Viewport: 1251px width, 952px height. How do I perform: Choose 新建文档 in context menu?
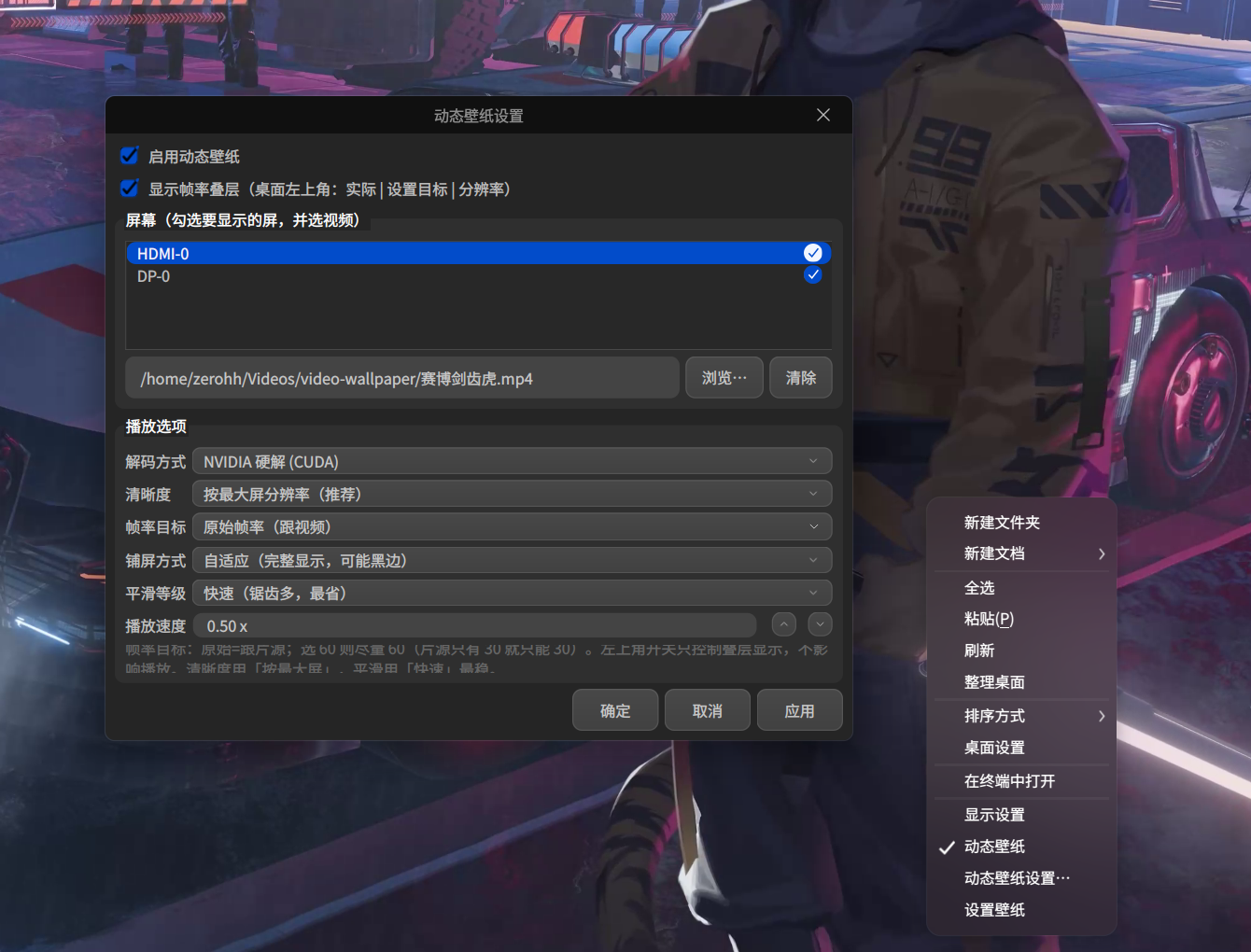click(x=1022, y=553)
